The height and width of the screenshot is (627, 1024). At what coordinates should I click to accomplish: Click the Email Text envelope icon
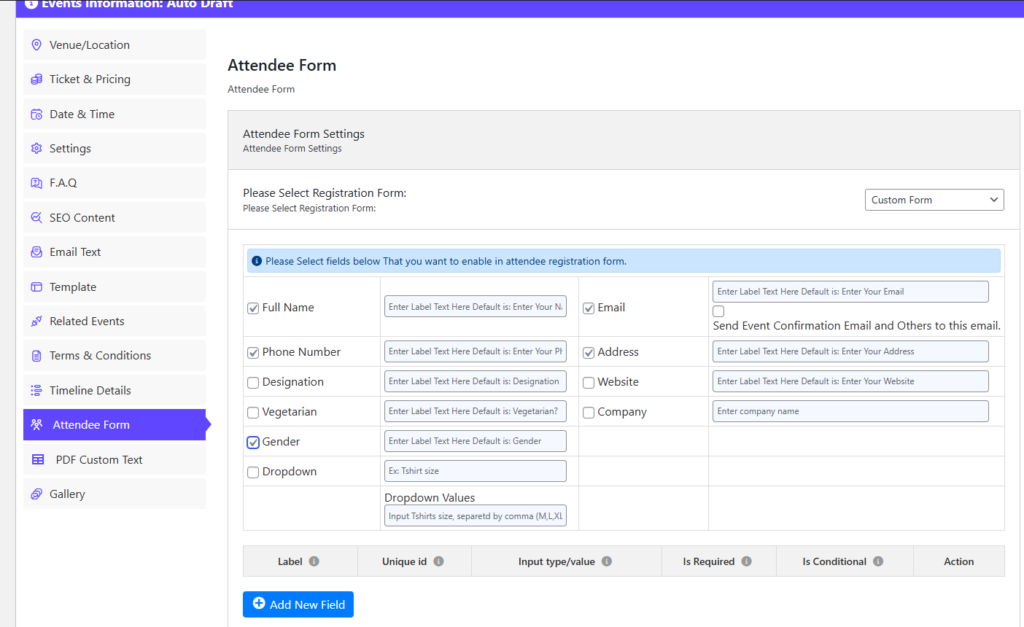36,251
